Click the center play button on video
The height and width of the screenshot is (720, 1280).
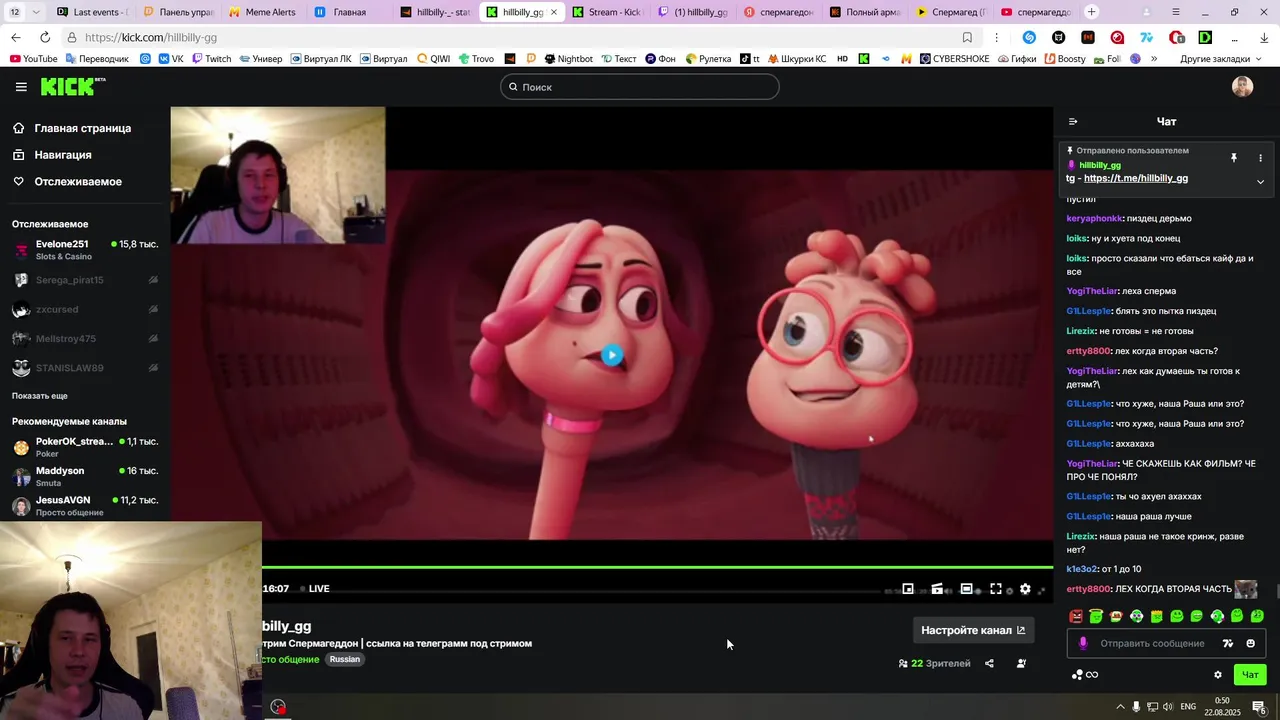[612, 355]
